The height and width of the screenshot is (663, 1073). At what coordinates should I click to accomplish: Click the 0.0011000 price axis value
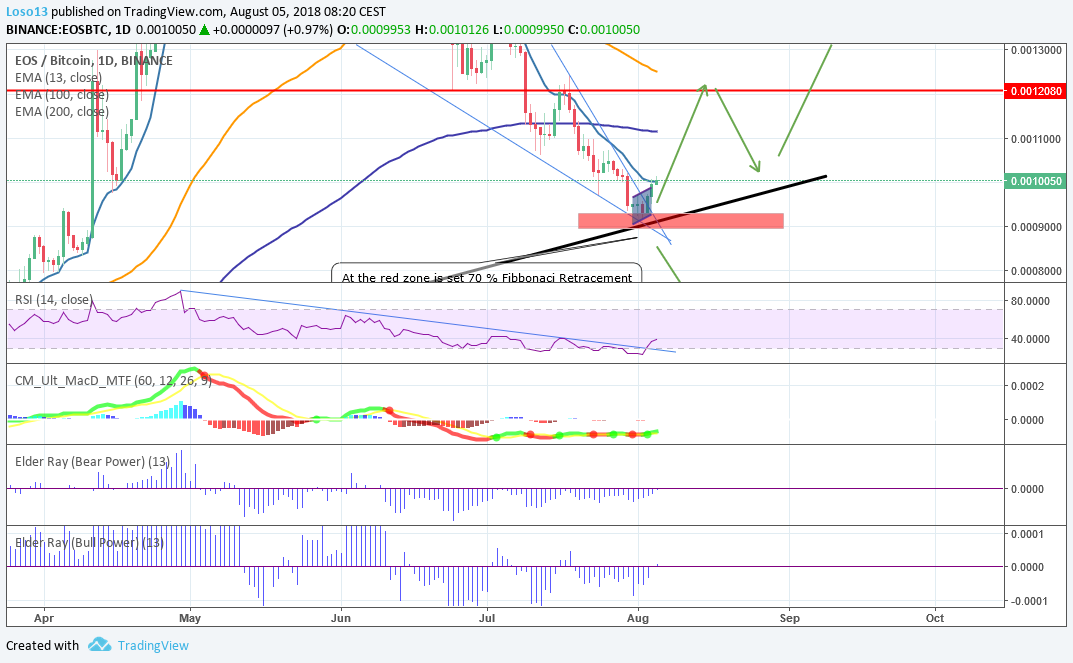tap(1037, 139)
